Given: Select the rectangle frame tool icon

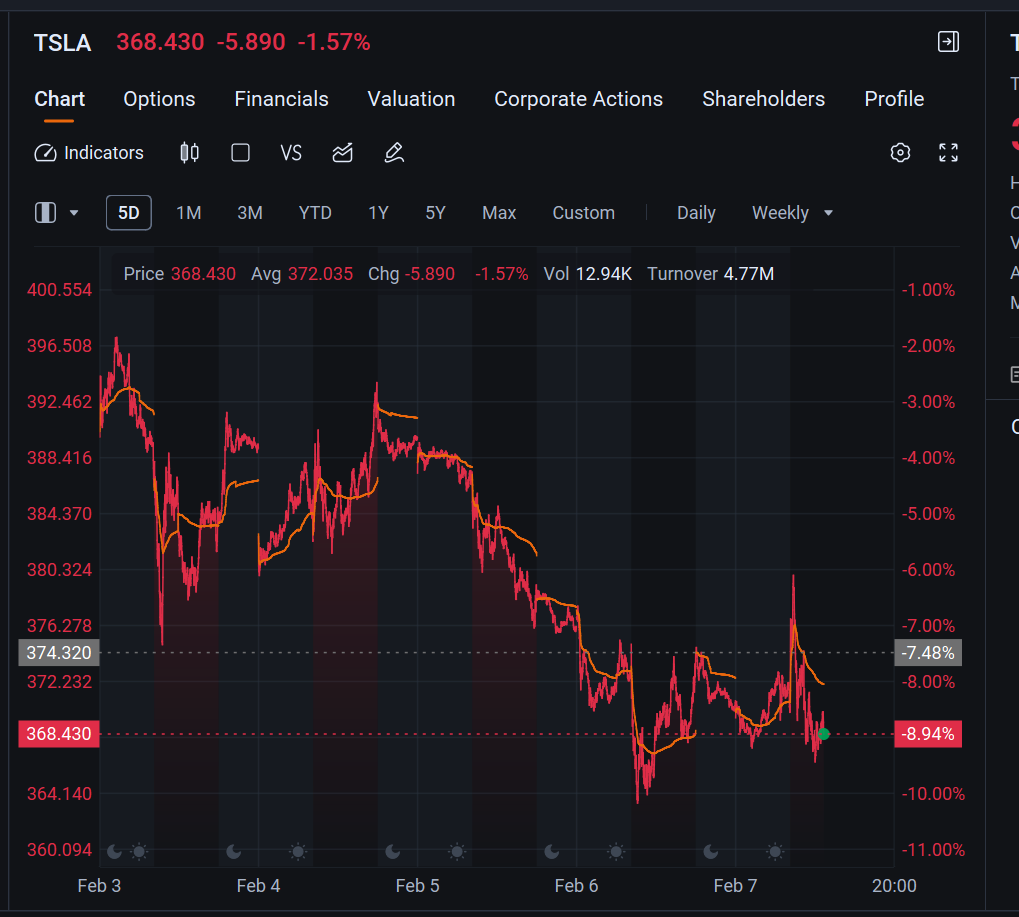Looking at the screenshot, I should coord(240,153).
